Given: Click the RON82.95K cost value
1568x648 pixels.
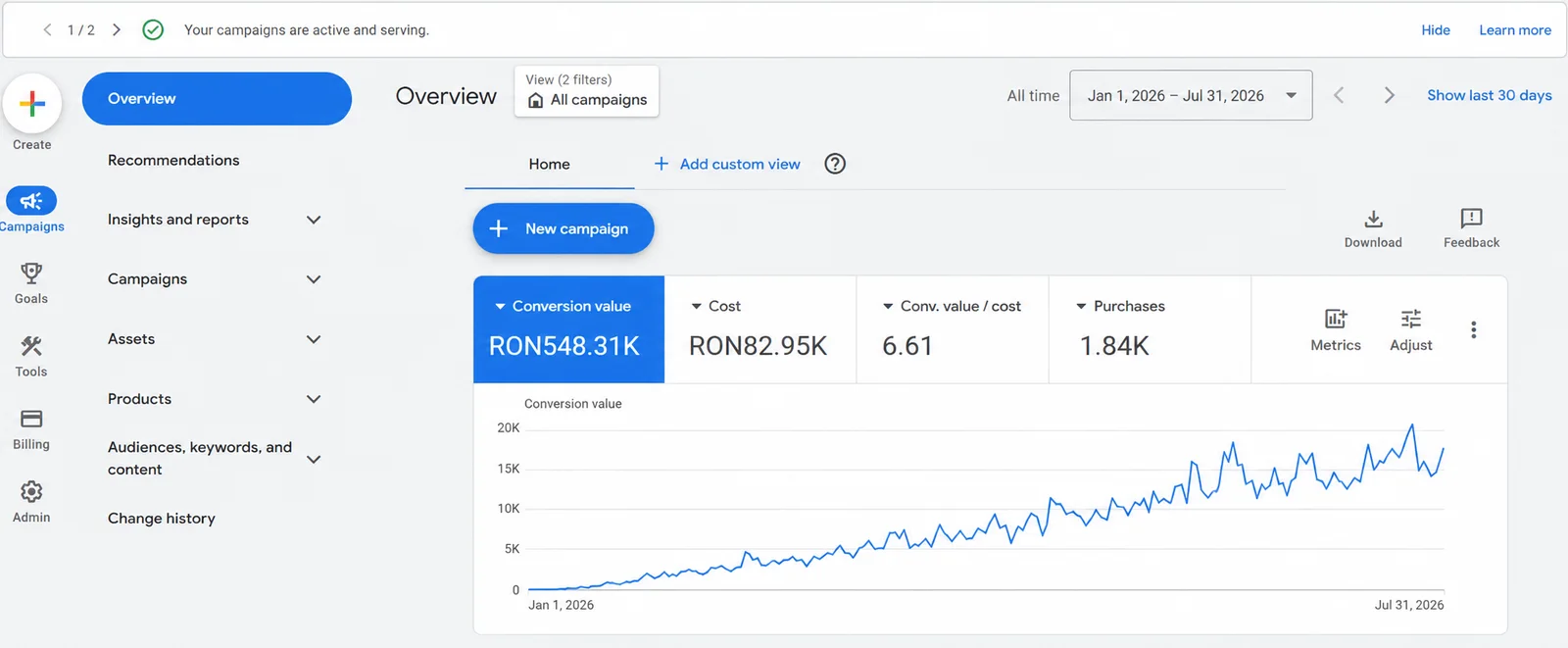Looking at the screenshot, I should (758, 346).
